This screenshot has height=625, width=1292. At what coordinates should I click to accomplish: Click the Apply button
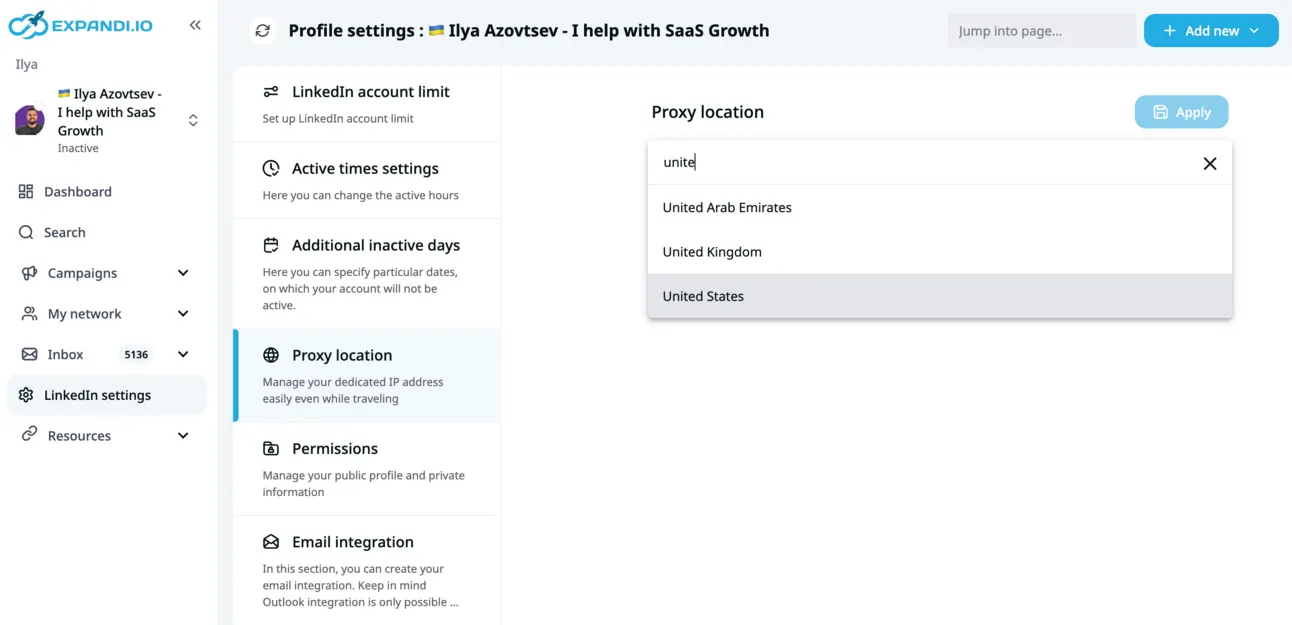[1181, 112]
